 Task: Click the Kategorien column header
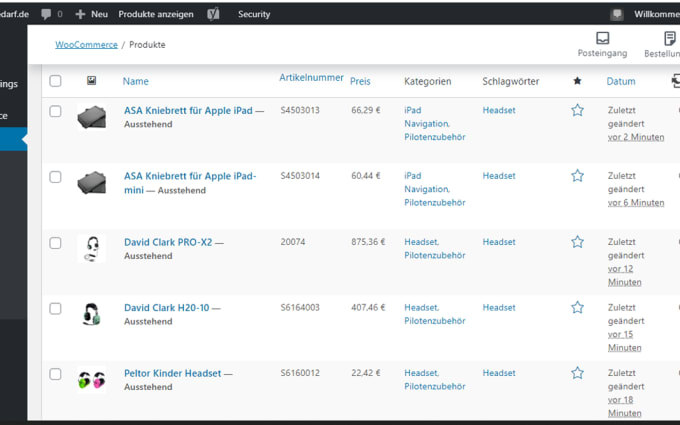pyautogui.click(x=428, y=81)
